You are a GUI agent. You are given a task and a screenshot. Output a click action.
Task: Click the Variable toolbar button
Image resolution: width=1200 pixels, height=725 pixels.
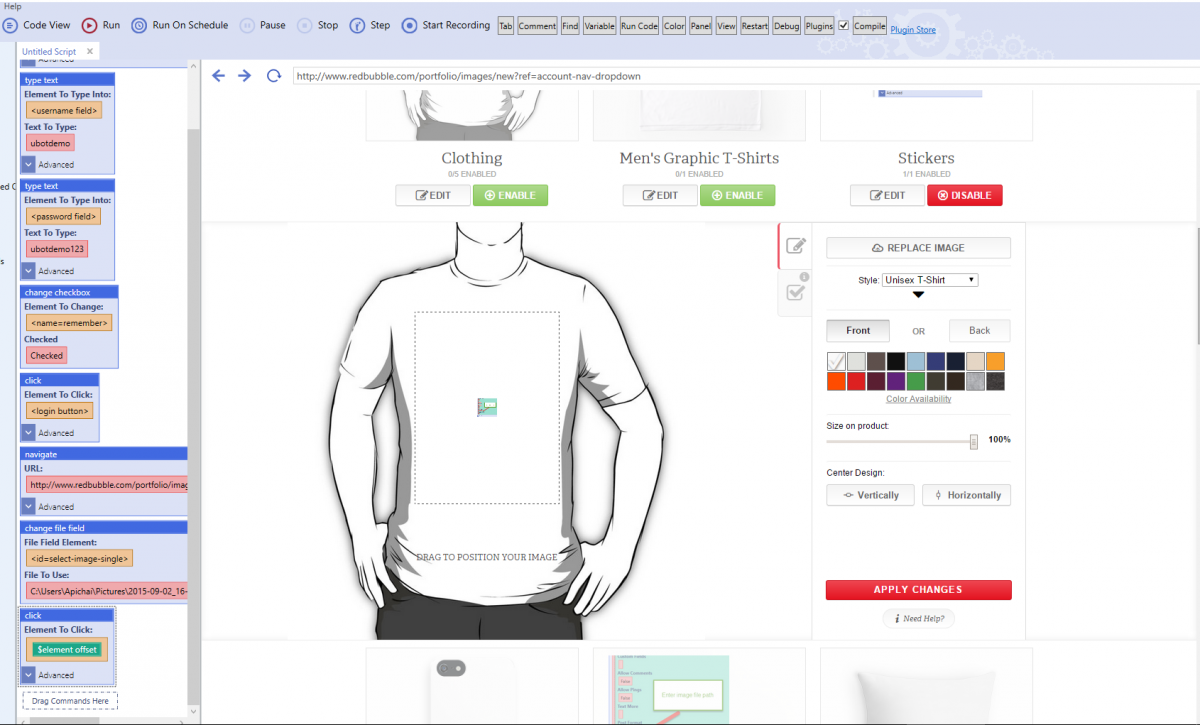click(599, 26)
